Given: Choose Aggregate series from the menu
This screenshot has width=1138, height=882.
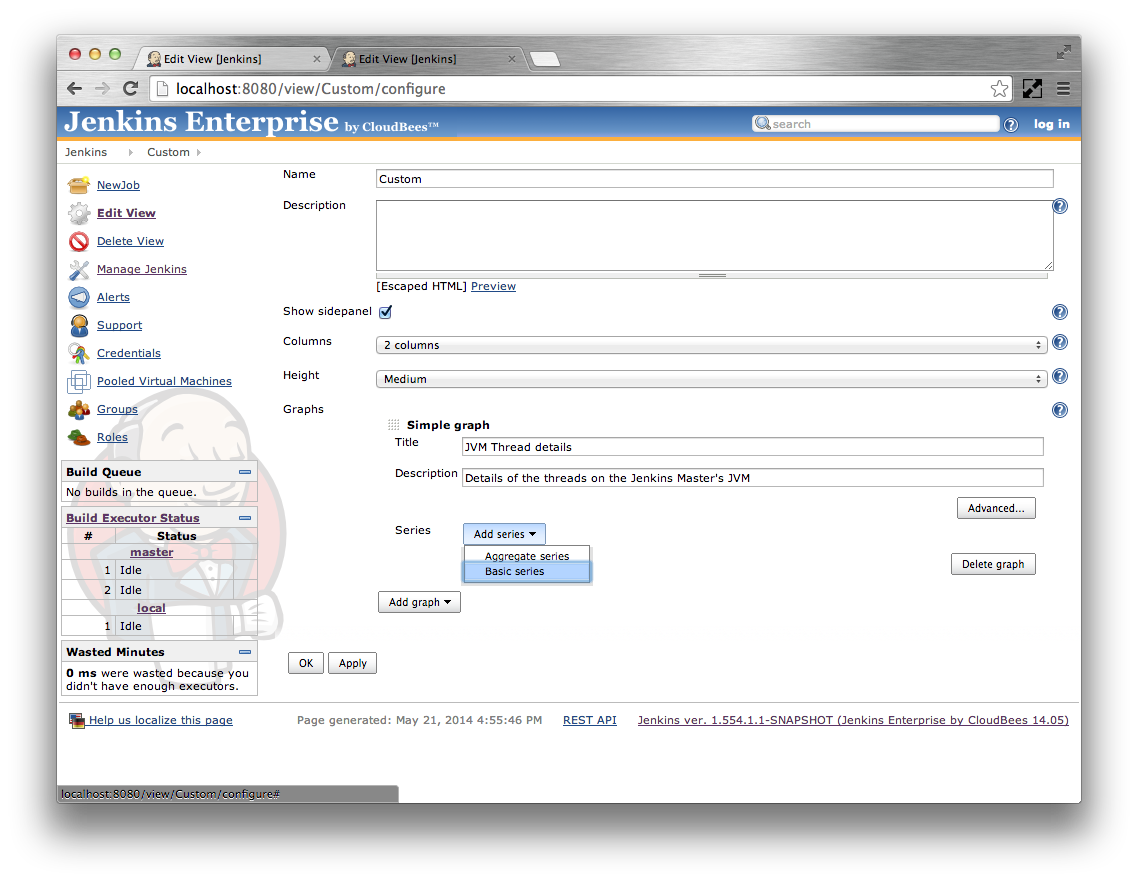Looking at the screenshot, I should tap(527, 556).
